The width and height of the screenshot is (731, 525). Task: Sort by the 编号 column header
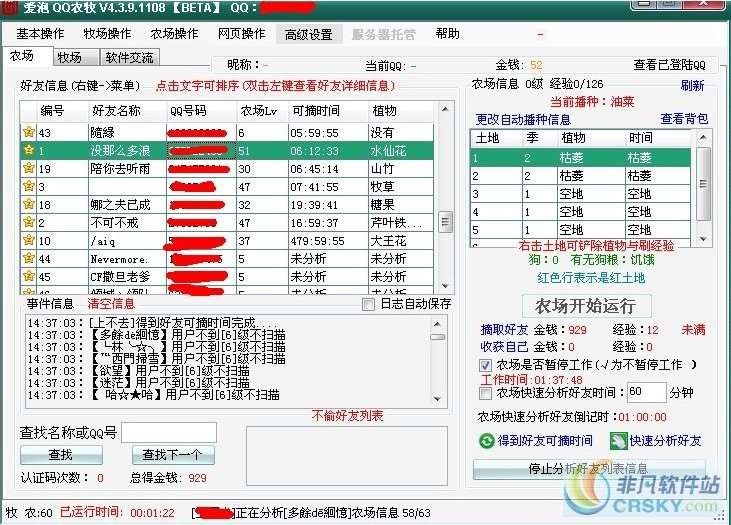pyautogui.click(x=62, y=111)
